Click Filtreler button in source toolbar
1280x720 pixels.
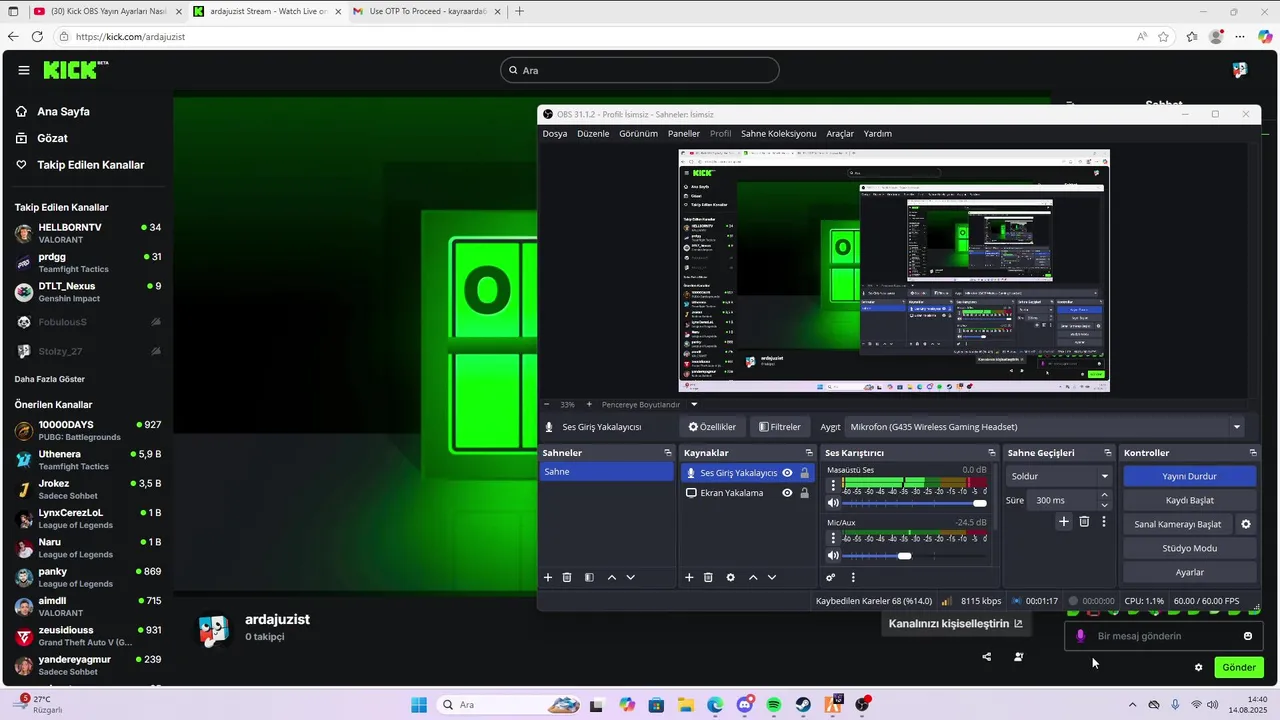(780, 427)
